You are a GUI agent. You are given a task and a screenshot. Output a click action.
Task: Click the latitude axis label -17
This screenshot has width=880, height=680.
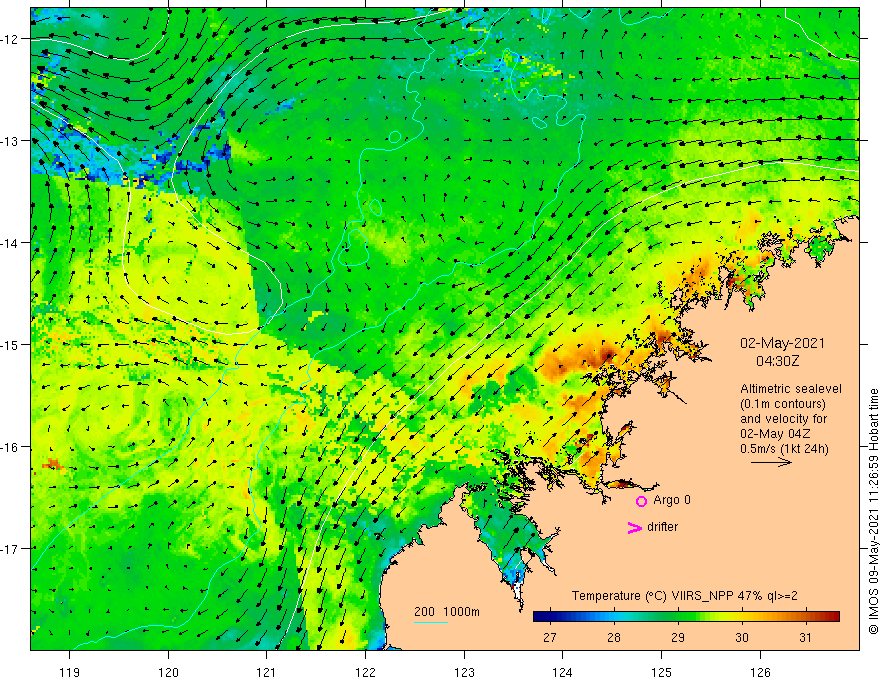pos(11,549)
